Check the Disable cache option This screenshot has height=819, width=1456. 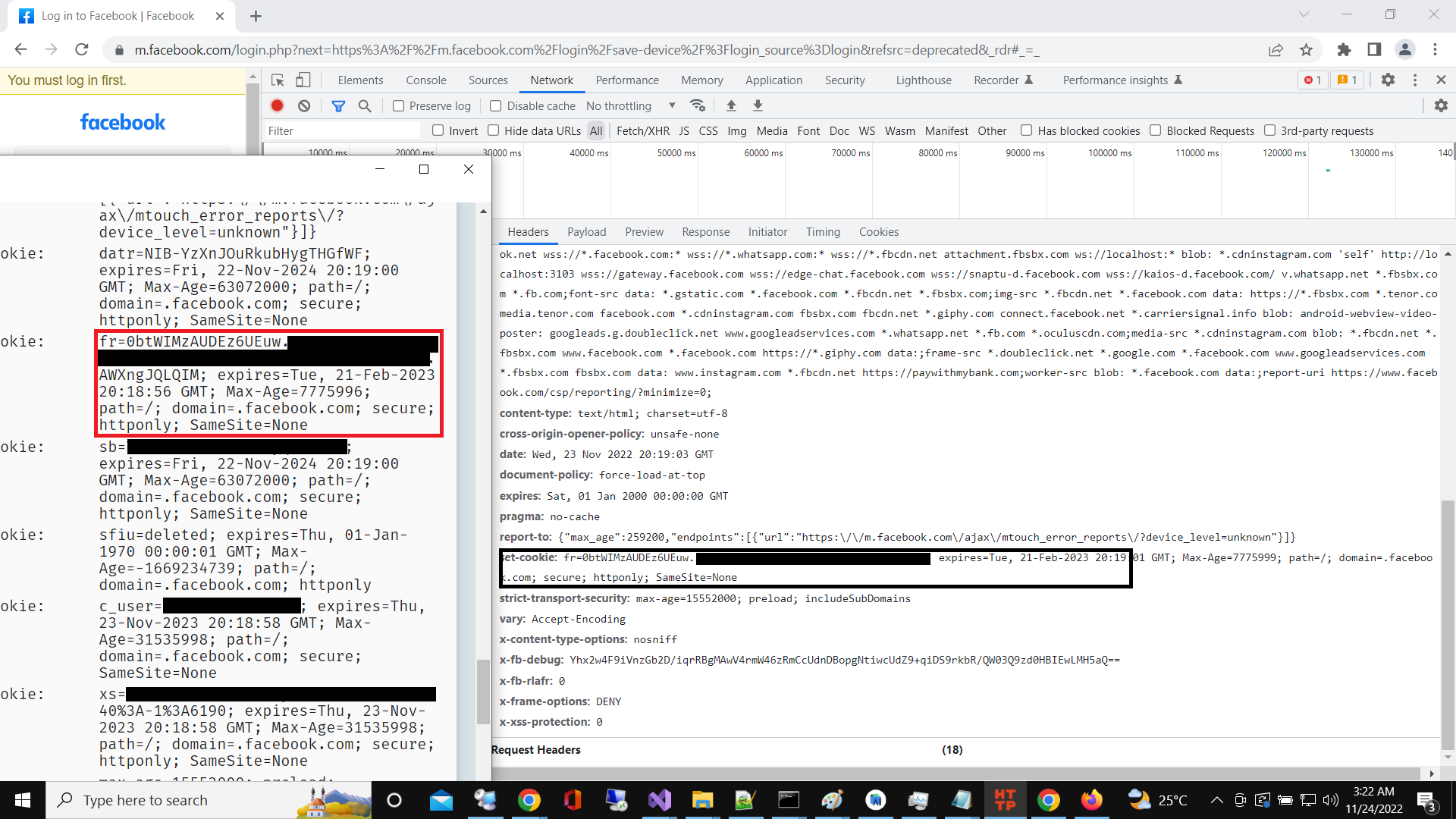click(496, 105)
